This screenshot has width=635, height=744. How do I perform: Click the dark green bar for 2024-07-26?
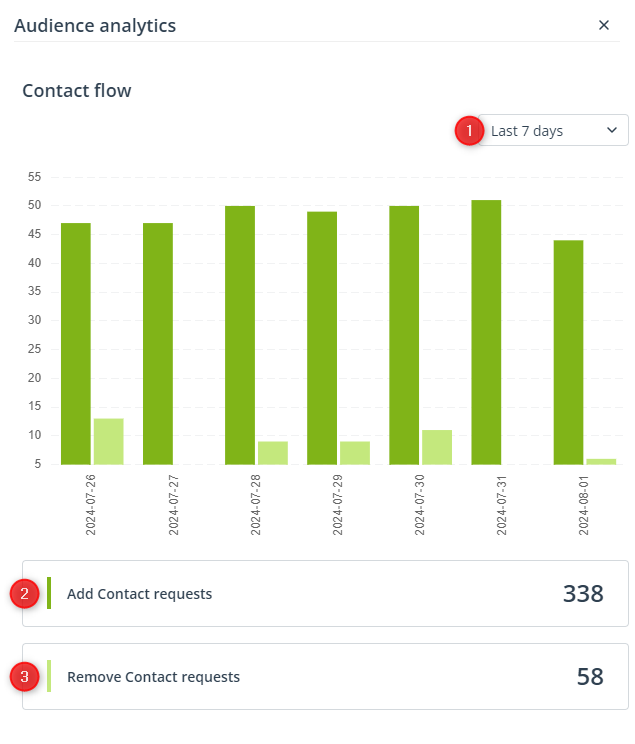click(76, 344)
